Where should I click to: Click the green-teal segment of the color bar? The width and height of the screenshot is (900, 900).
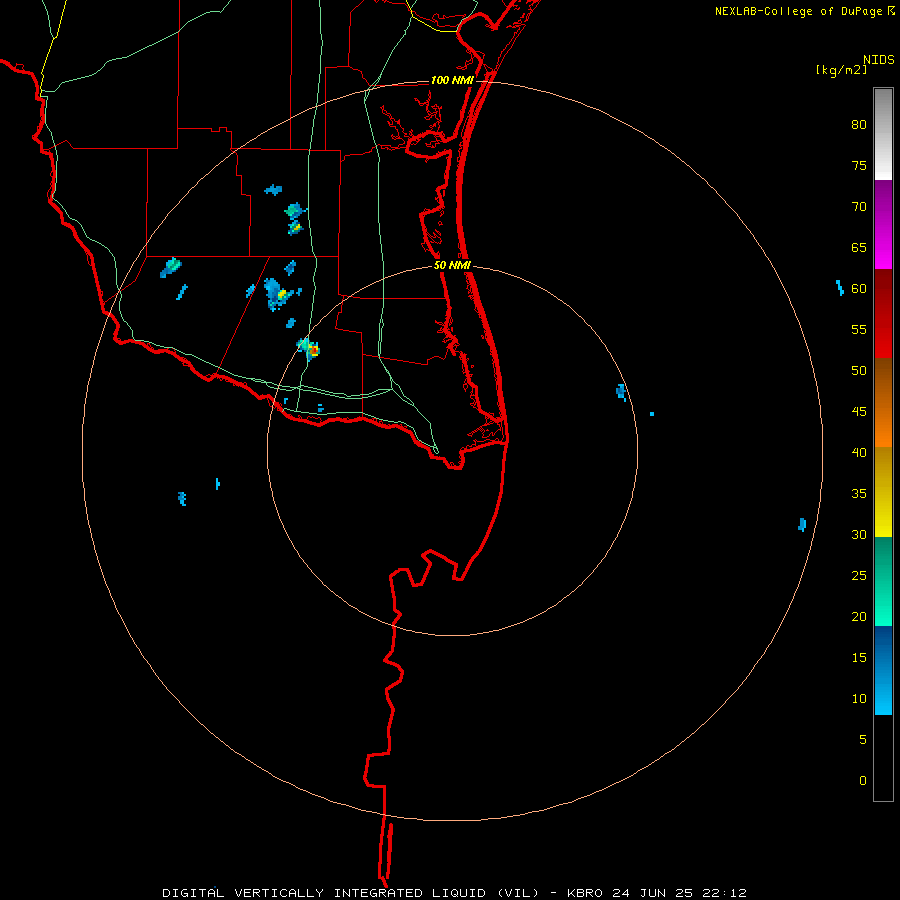point(883,581)
